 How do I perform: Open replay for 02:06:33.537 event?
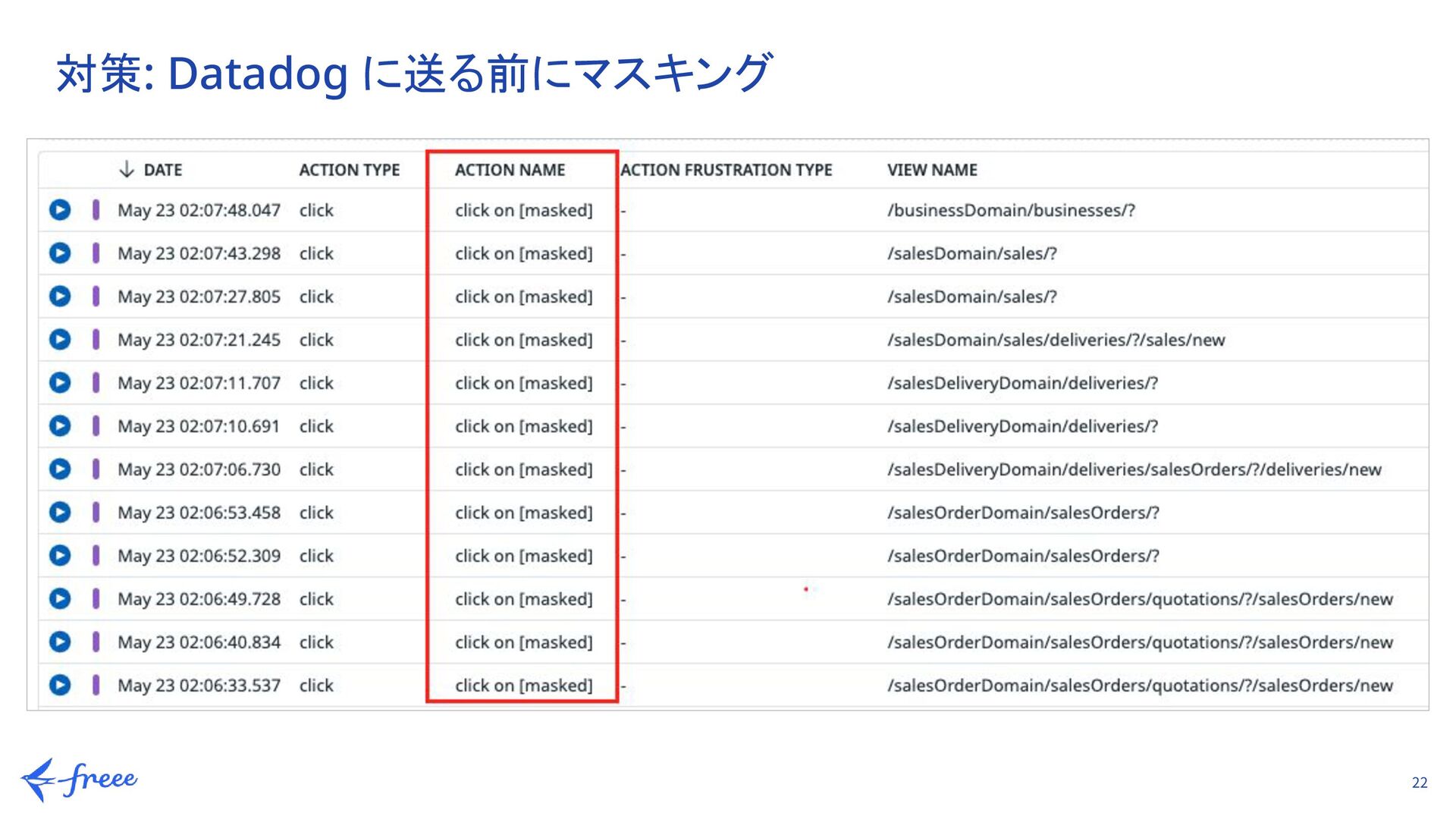60,686
